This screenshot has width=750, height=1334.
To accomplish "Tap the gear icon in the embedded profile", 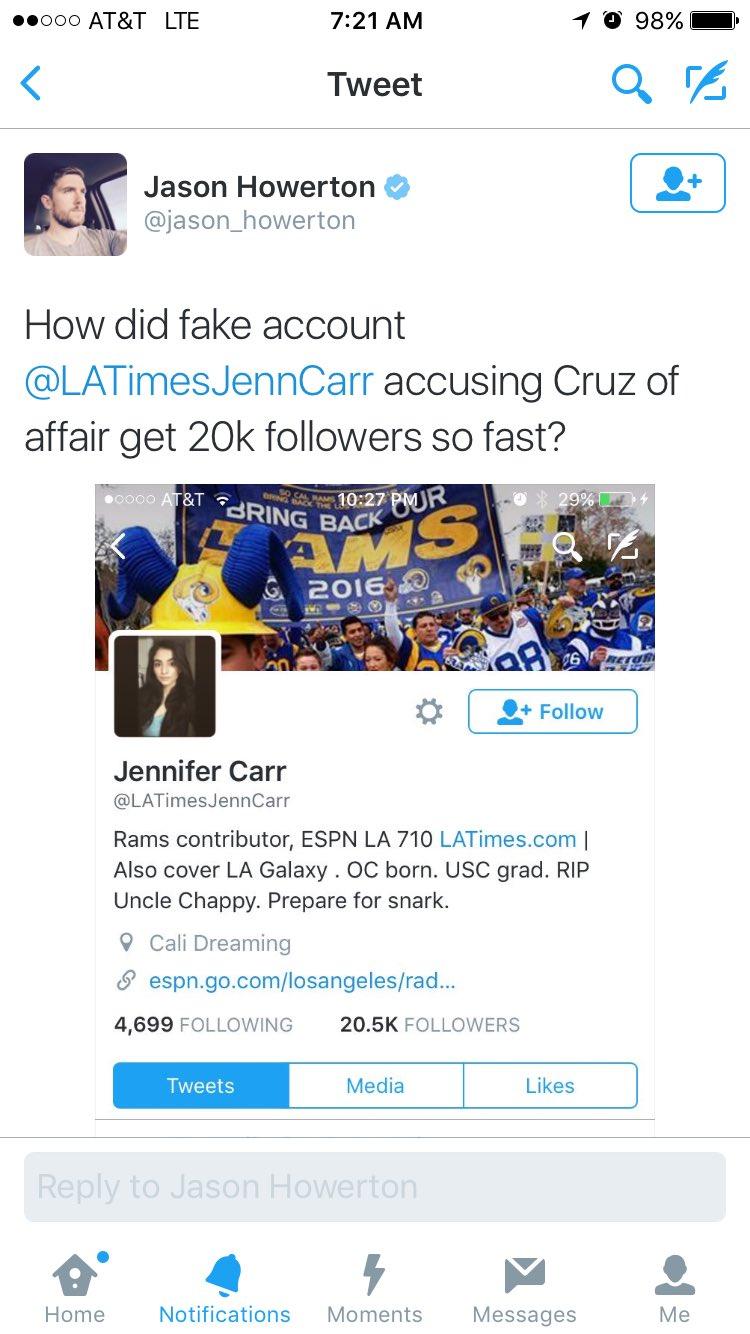I will pos(429,712).
